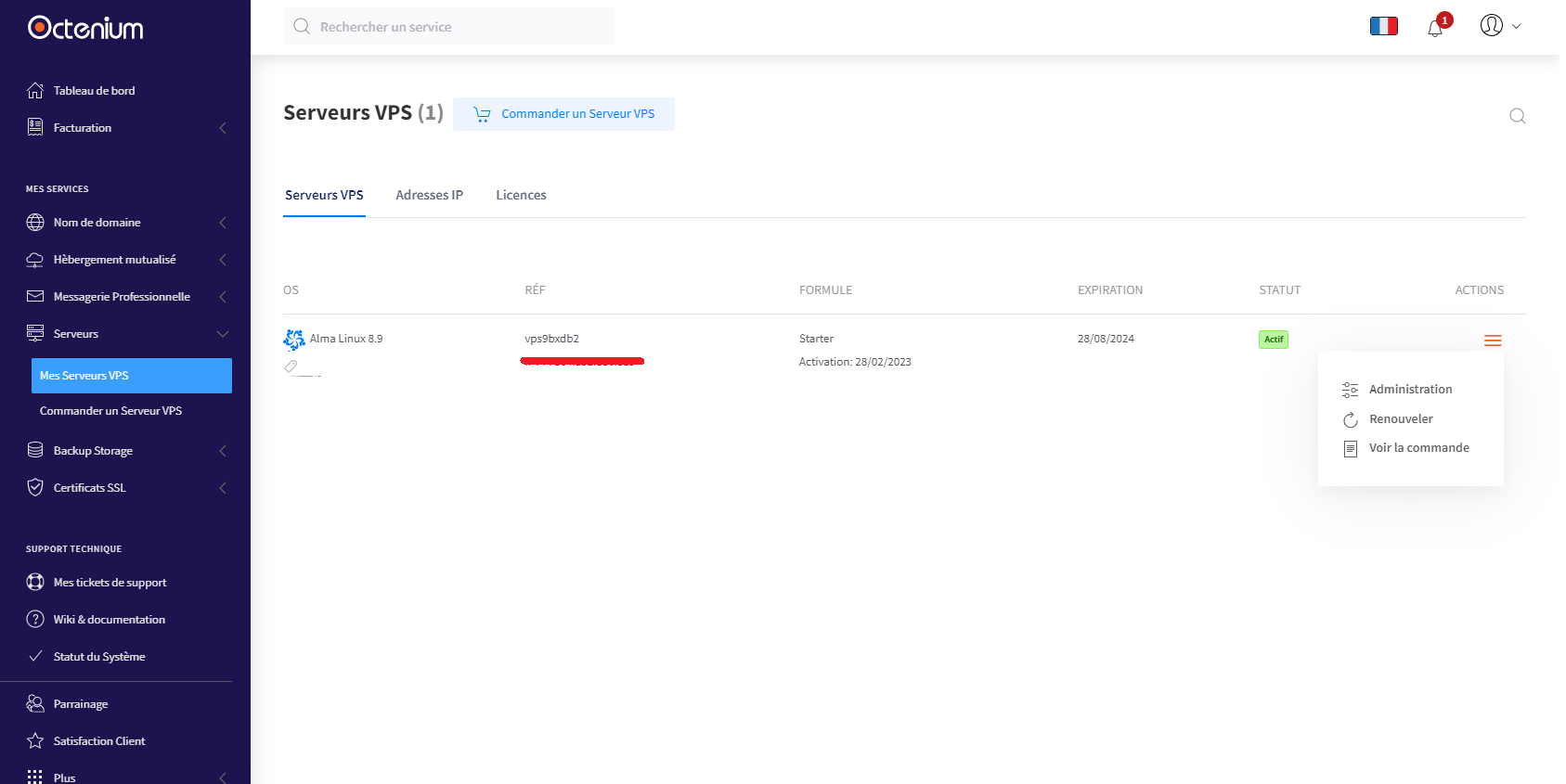Click the Octenium logo
The image size is (1566, 784).
click(x=85, y=28)
